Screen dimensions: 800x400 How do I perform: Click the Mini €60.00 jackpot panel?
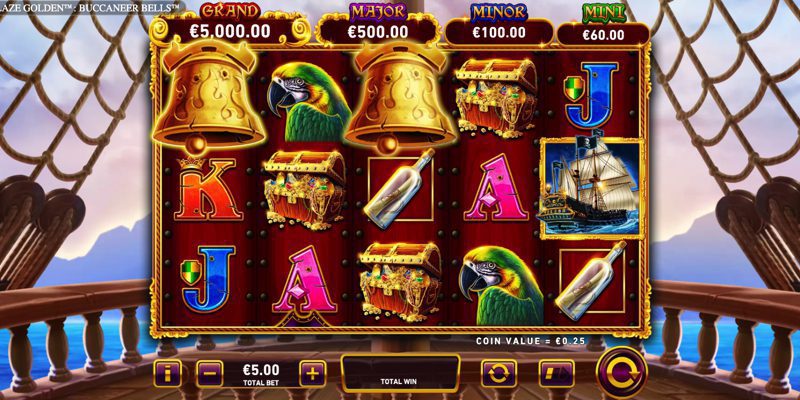pyautogui.click(x=603, y=28)
